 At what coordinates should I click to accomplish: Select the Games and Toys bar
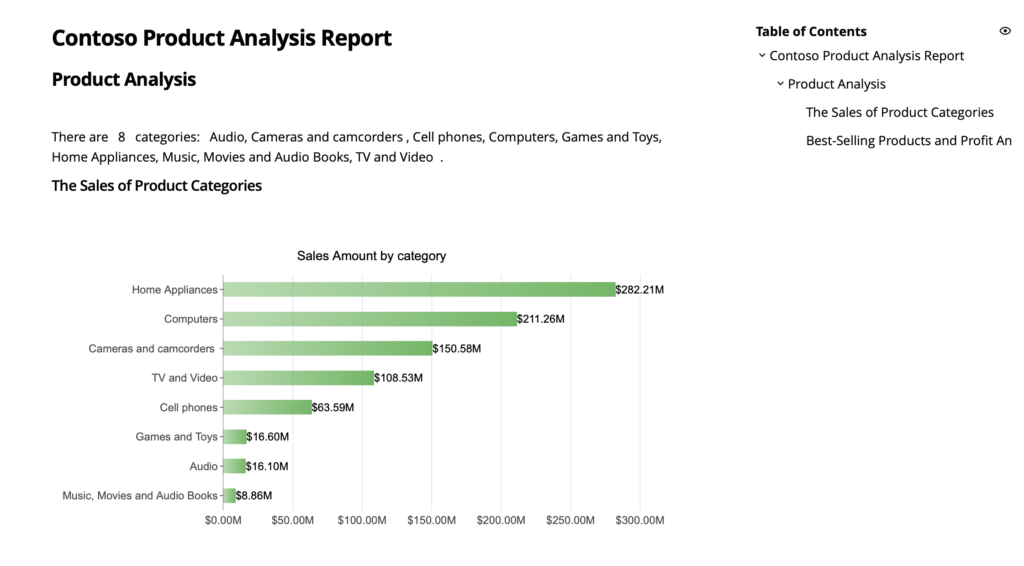(234, 437)
